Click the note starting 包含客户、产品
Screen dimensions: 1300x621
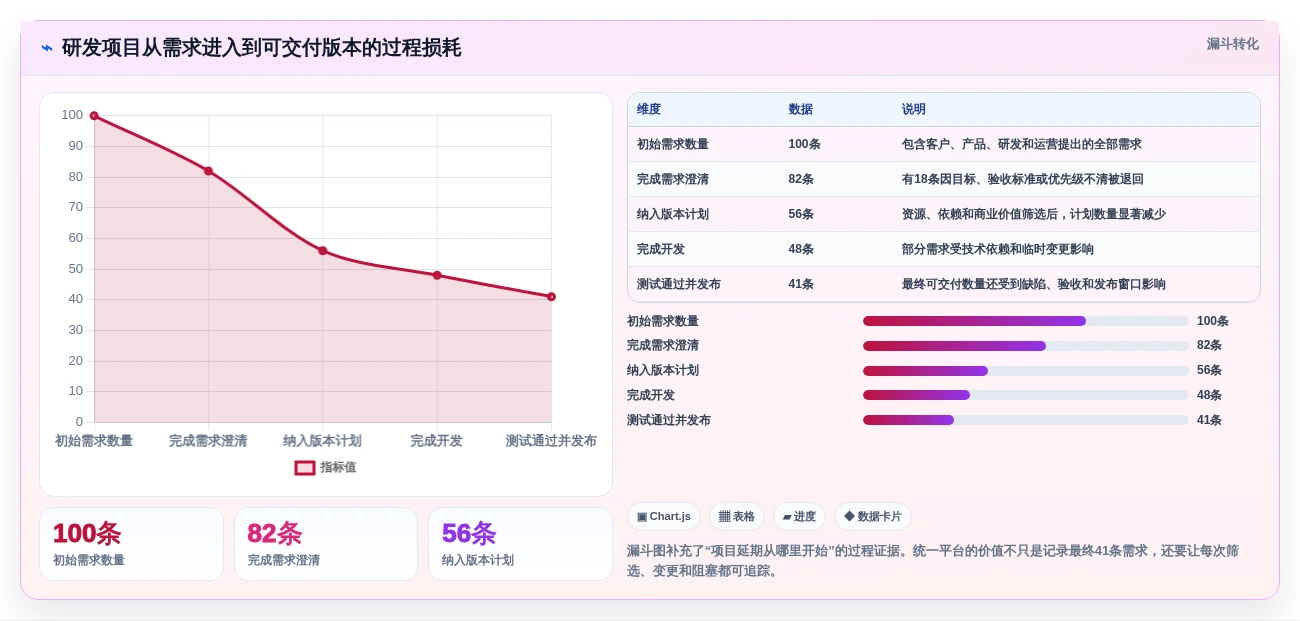1022,144
